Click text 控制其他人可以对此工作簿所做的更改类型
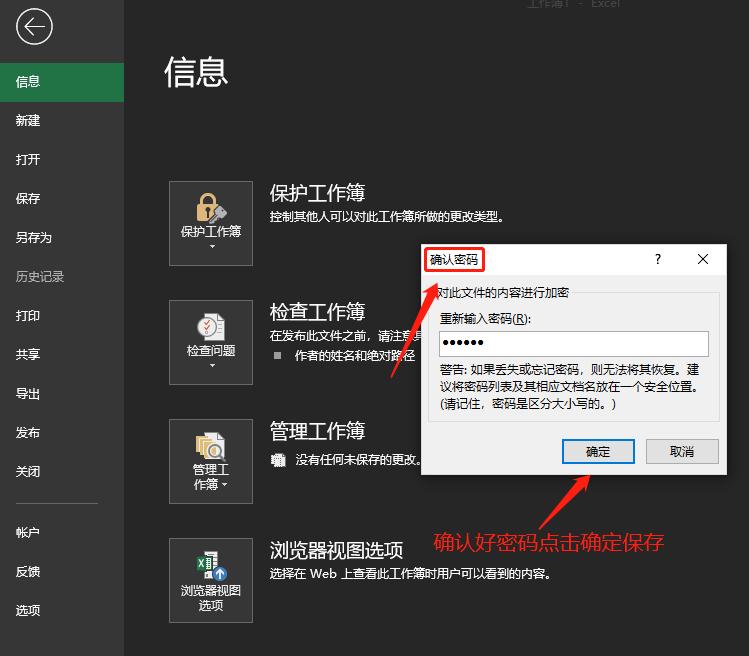749x656 pixels. 386,217
